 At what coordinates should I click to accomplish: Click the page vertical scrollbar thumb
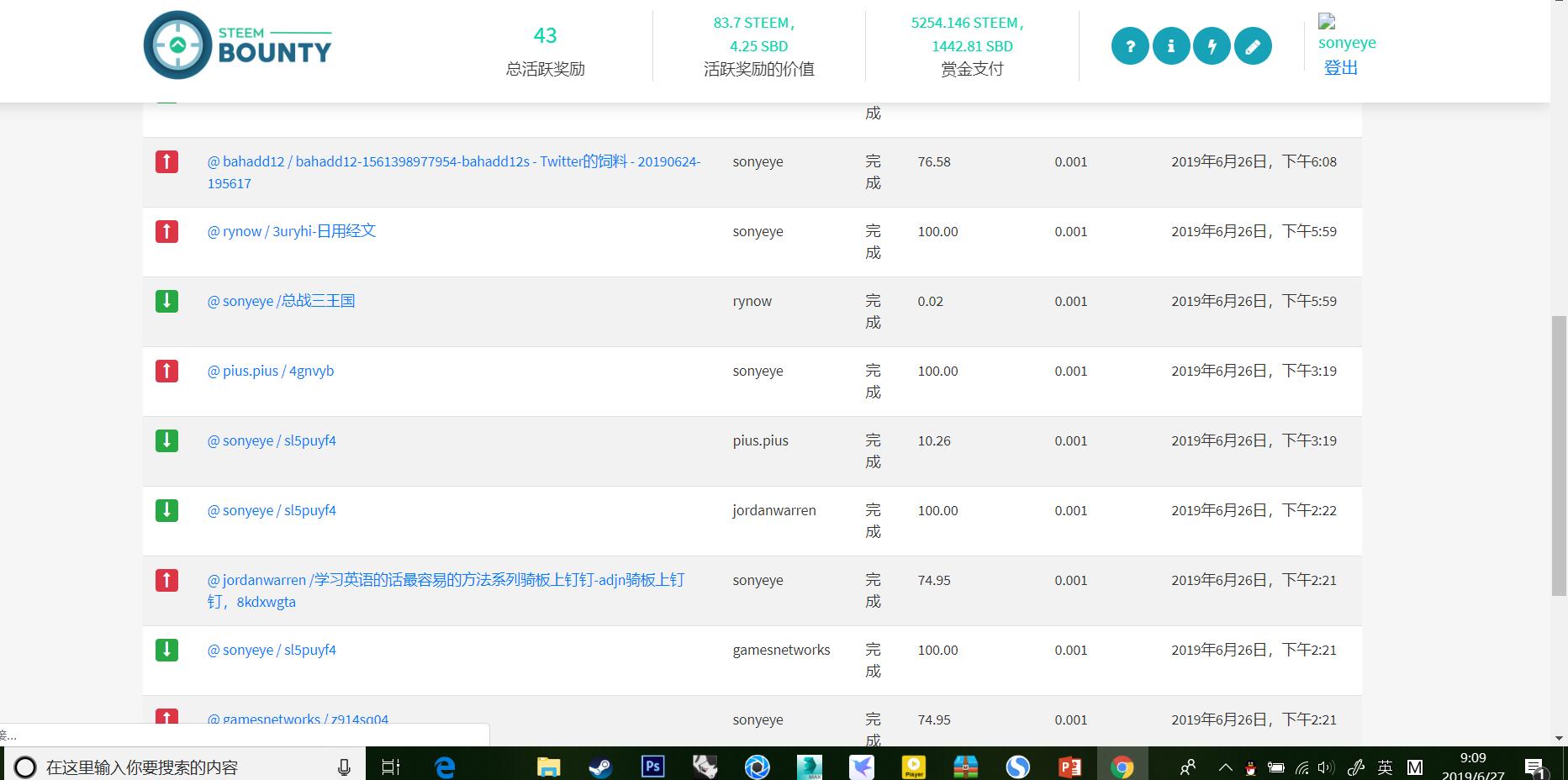click(x=1559, y=454)
